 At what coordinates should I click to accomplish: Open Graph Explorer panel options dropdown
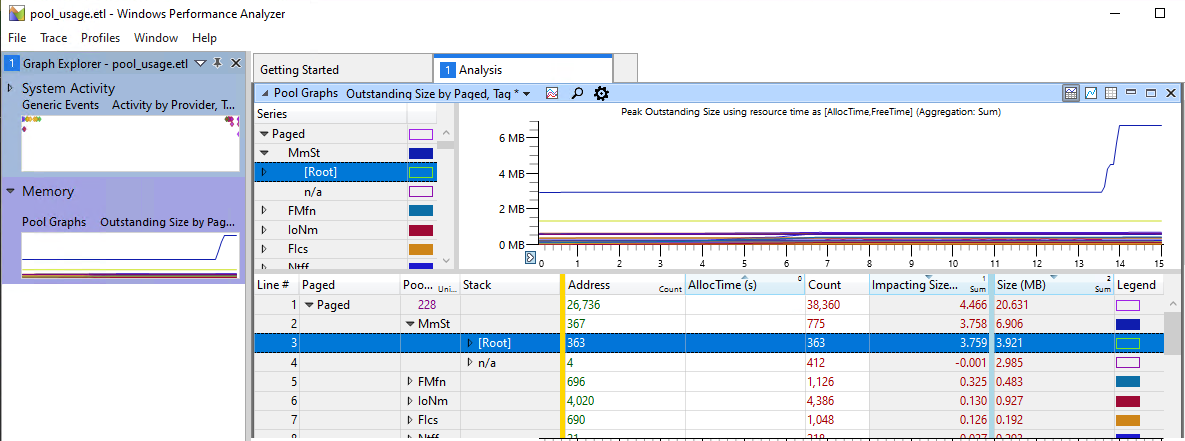[x=200, y=63]
